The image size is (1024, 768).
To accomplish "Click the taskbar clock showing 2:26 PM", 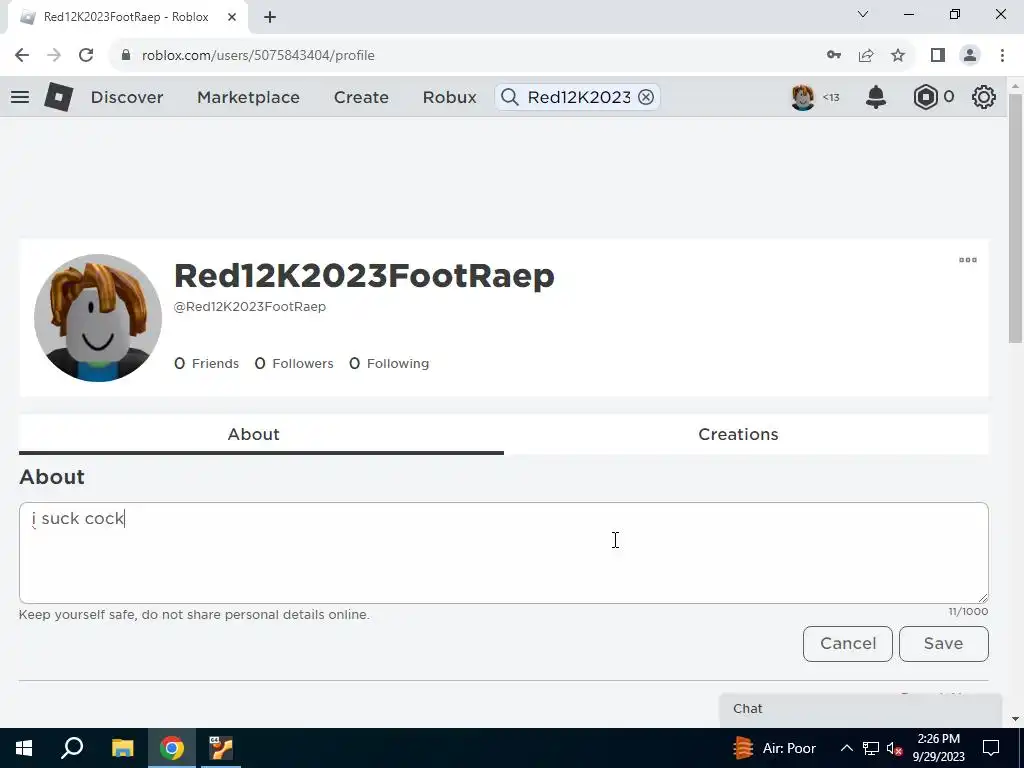I will coord(938,748).
